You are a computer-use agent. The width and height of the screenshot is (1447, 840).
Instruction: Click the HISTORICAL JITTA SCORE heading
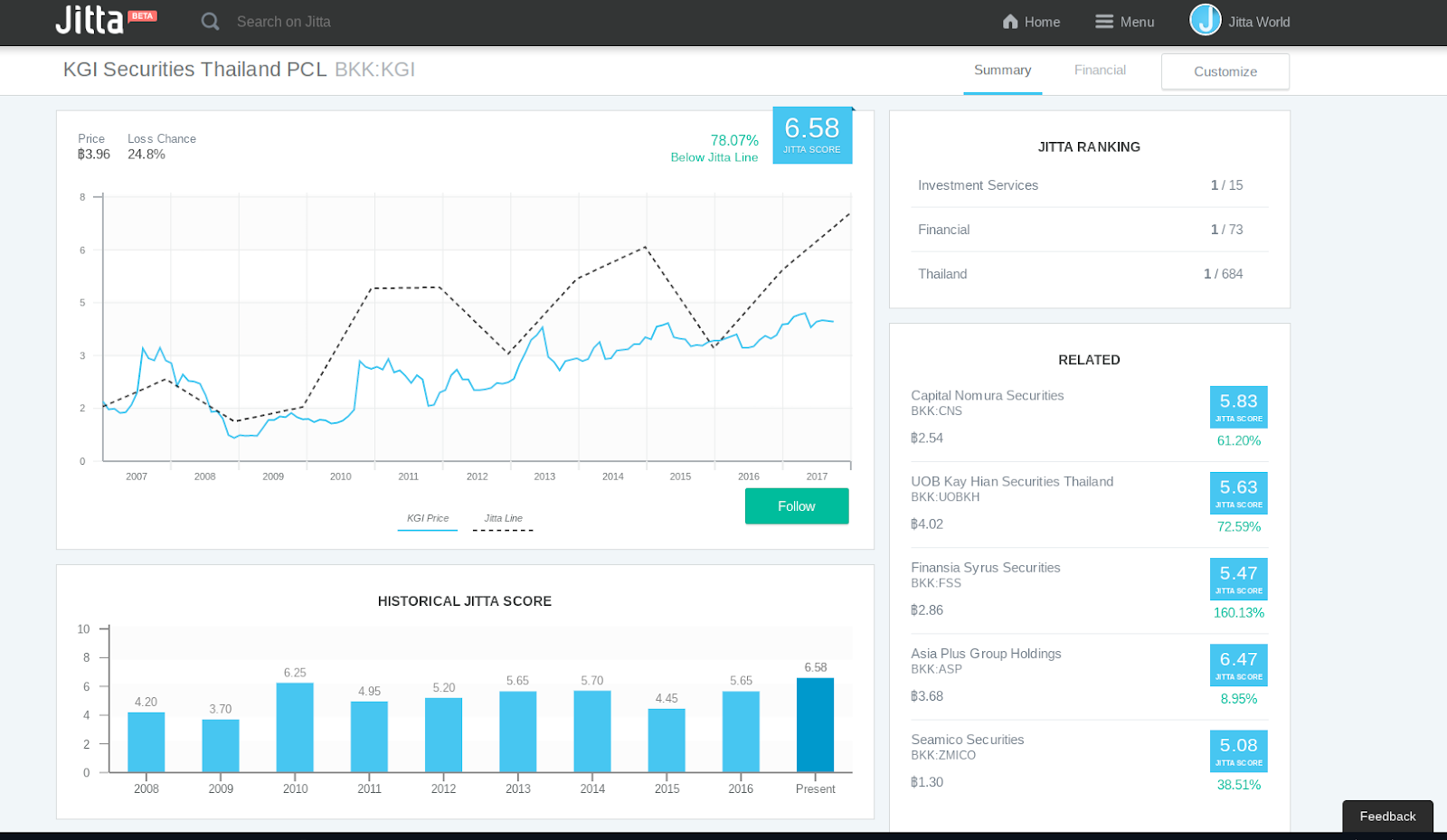click(x=465, y=601)
